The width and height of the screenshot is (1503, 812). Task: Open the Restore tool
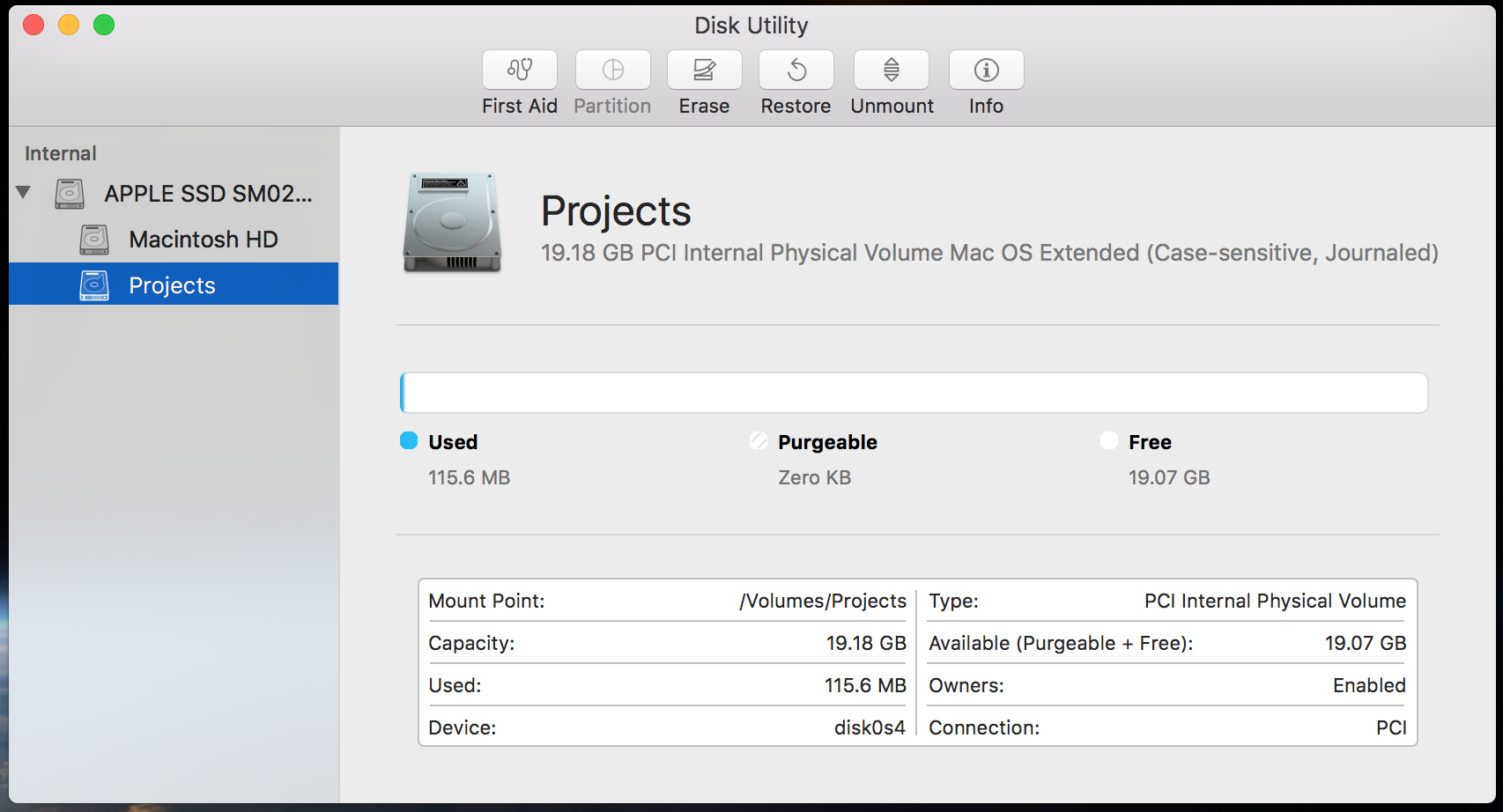796,70
